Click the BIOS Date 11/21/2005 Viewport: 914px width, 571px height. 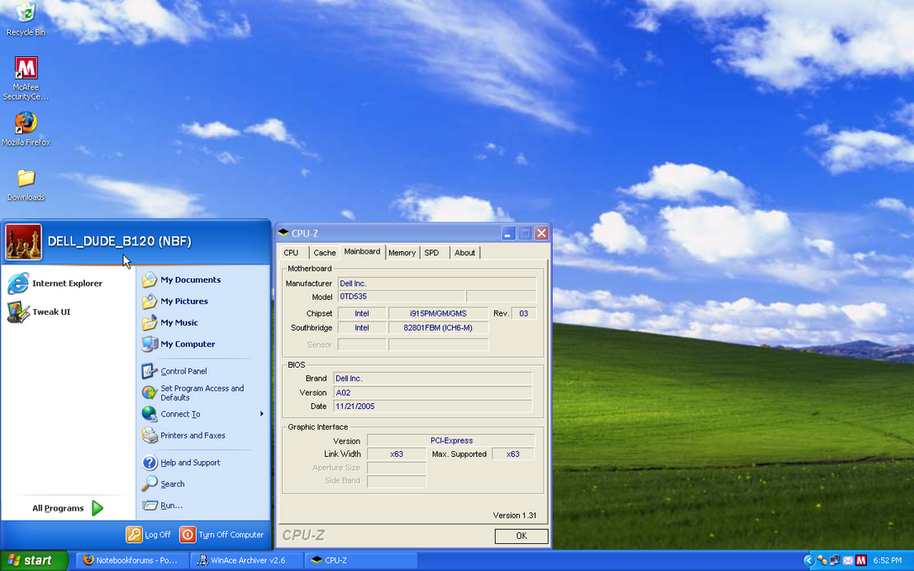pos(433,406)
